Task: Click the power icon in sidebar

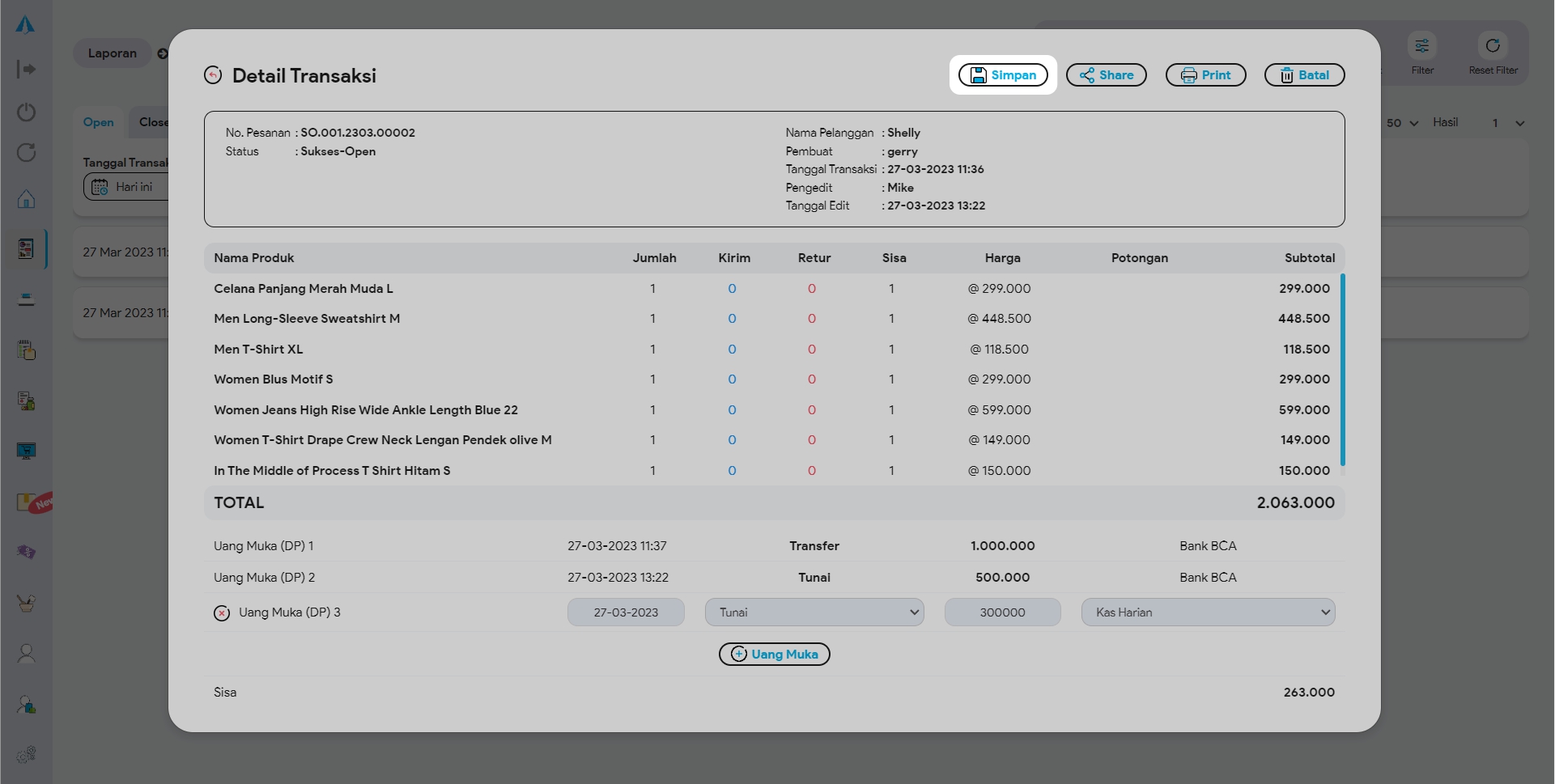Action: point(26,112)
